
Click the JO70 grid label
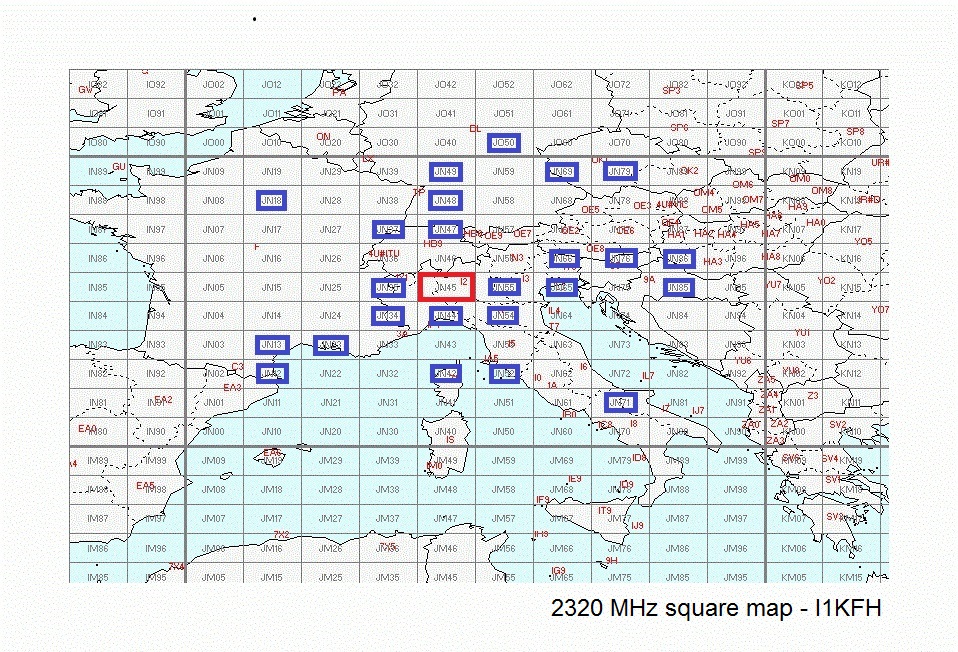pos(620,142)
